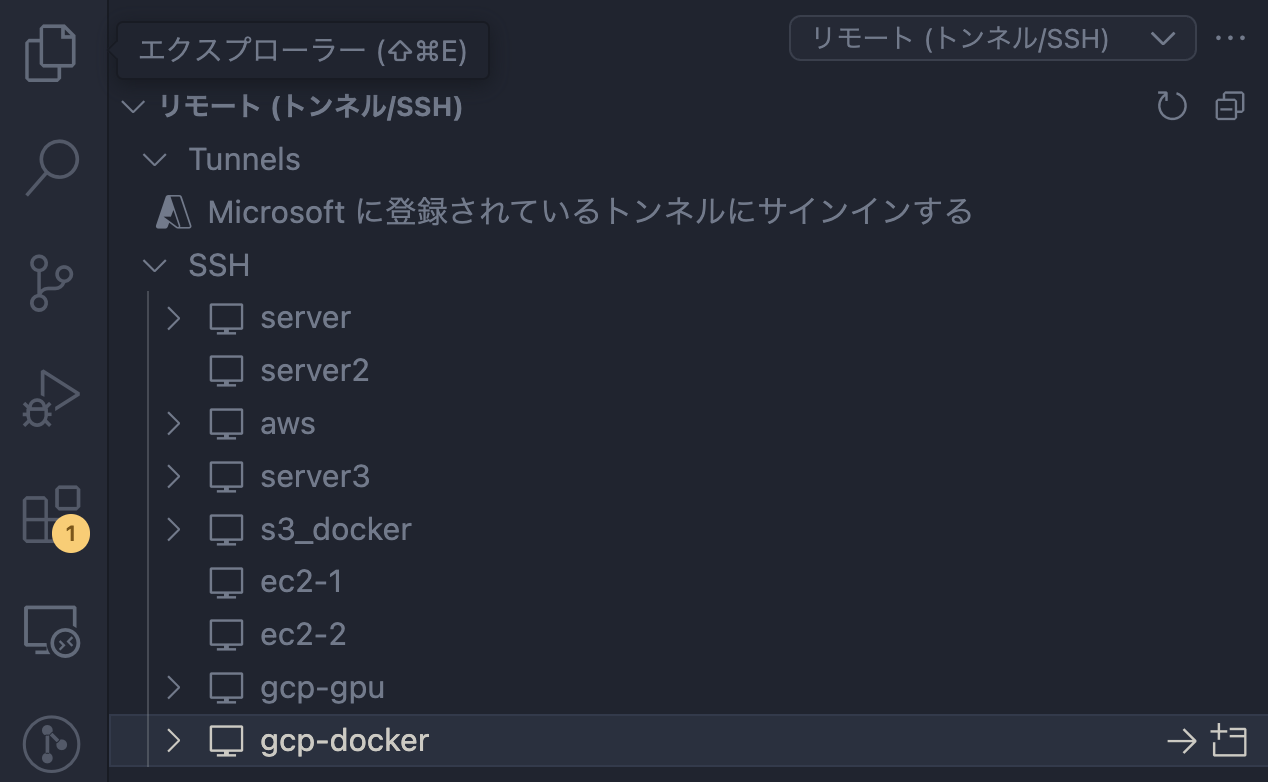Open the more actions menu with three dots
The height and width of the screenshot is (782, 1268).
[x=1229, y=38]
